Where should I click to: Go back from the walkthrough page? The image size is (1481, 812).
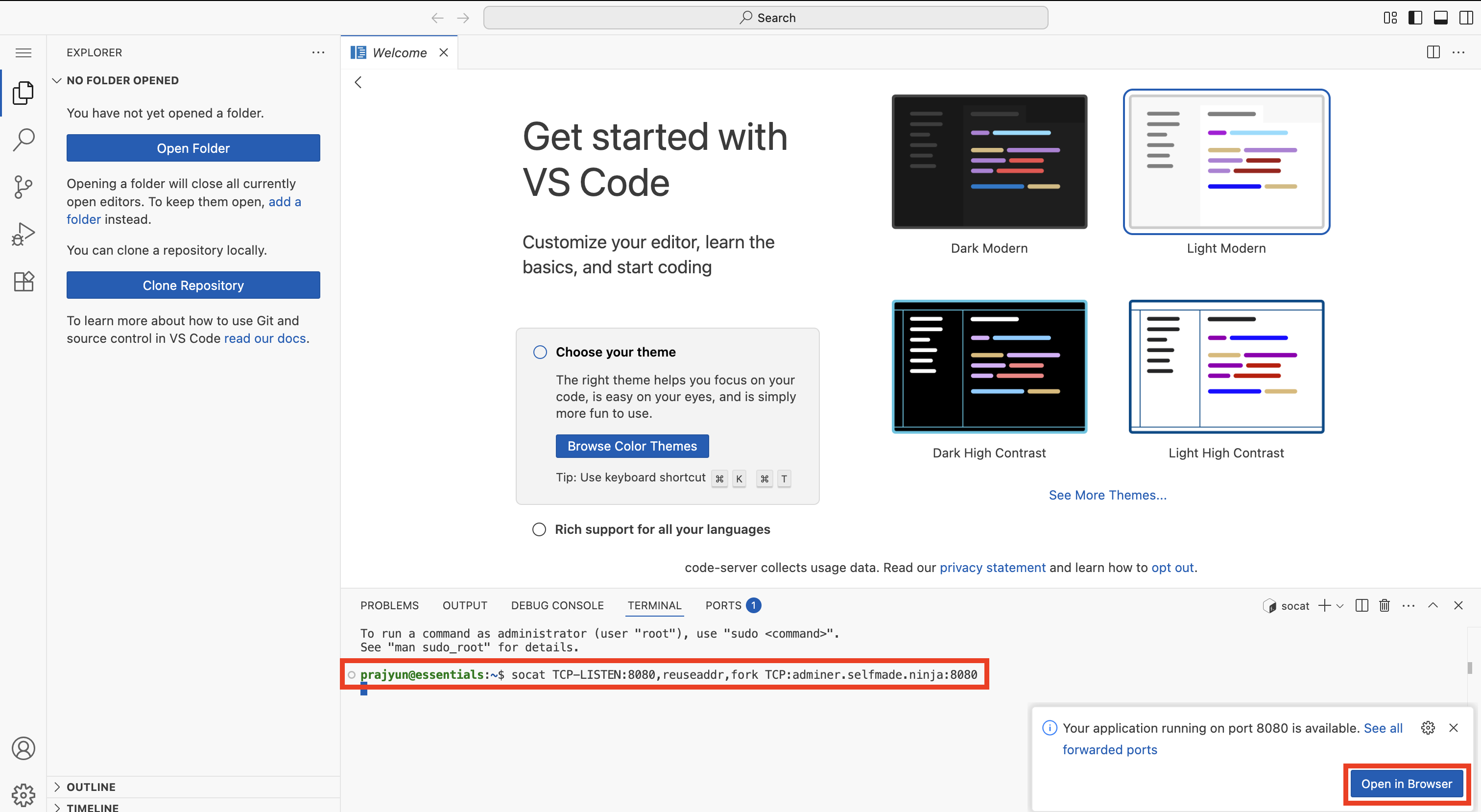click(358, 82)
